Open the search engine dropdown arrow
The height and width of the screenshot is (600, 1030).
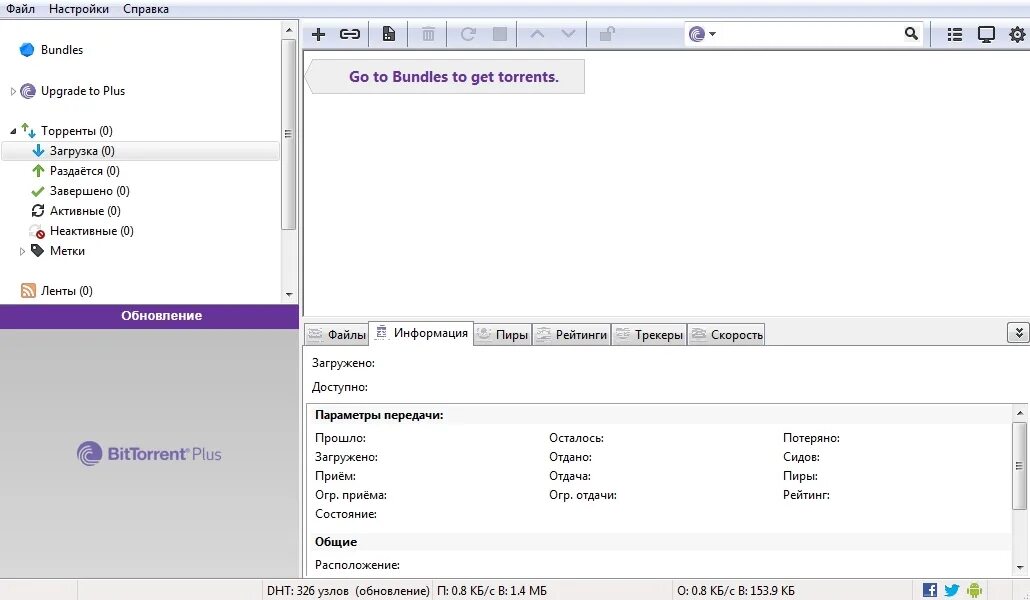pyautogui.click(x=712, y=33)
